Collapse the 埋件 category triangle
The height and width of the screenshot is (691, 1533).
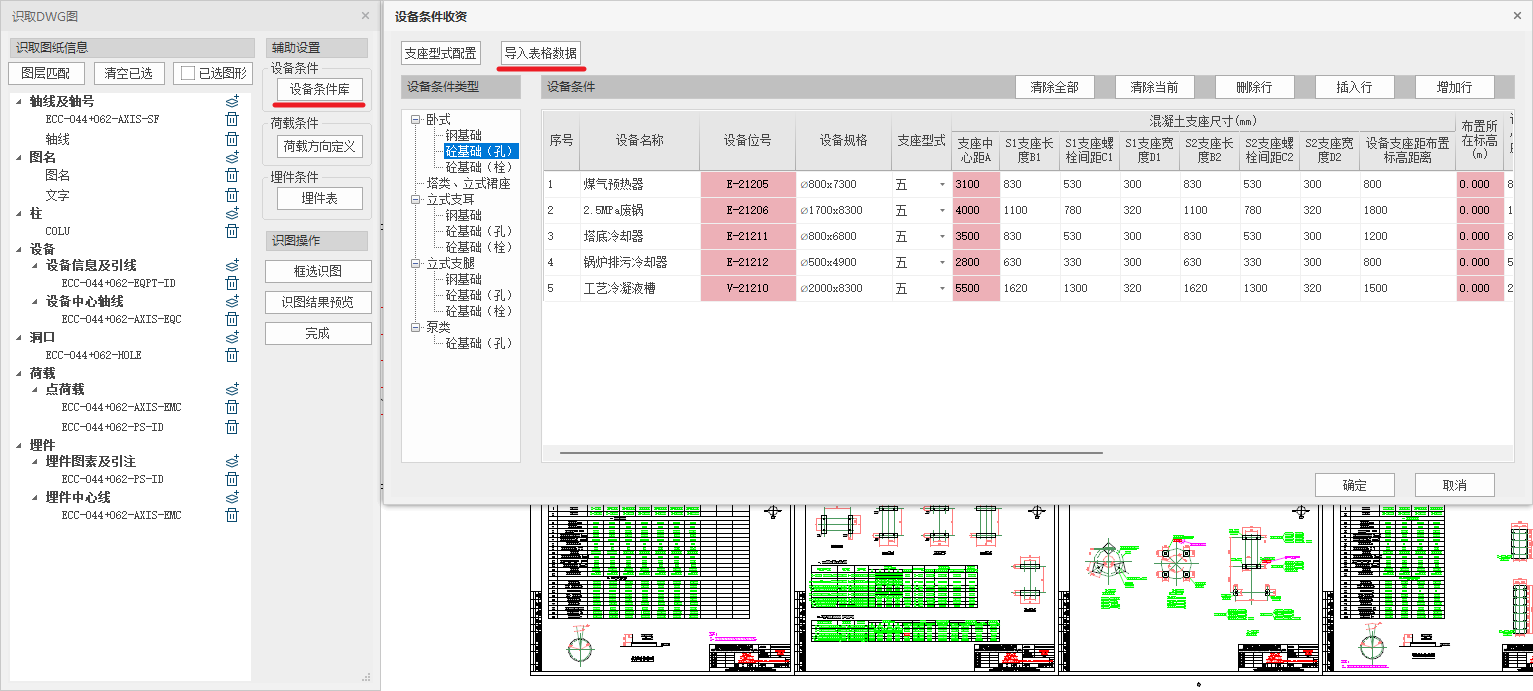pyautogui.click(x=19, y=445)
